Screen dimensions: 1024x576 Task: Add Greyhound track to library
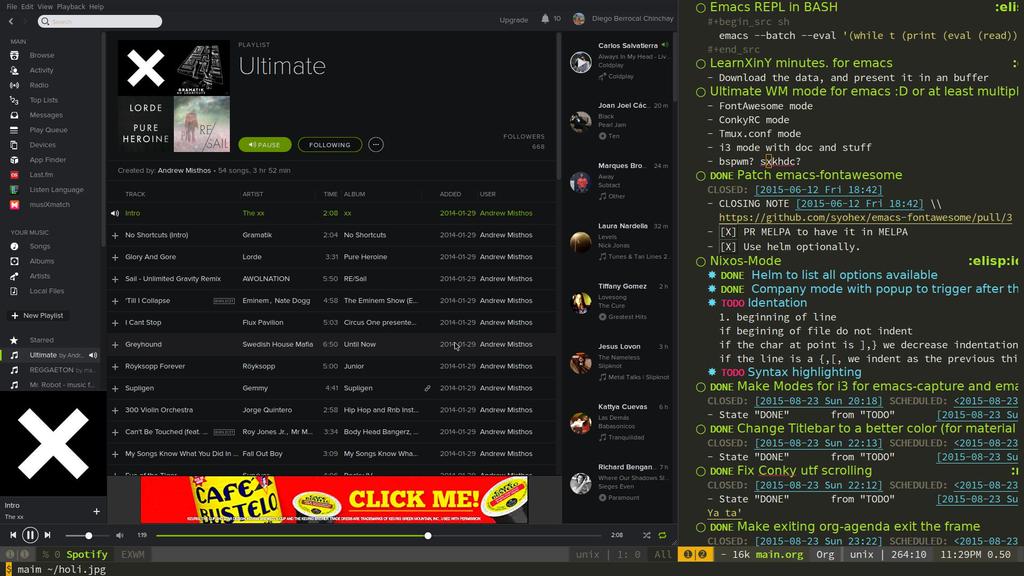[x=115, y=345]
